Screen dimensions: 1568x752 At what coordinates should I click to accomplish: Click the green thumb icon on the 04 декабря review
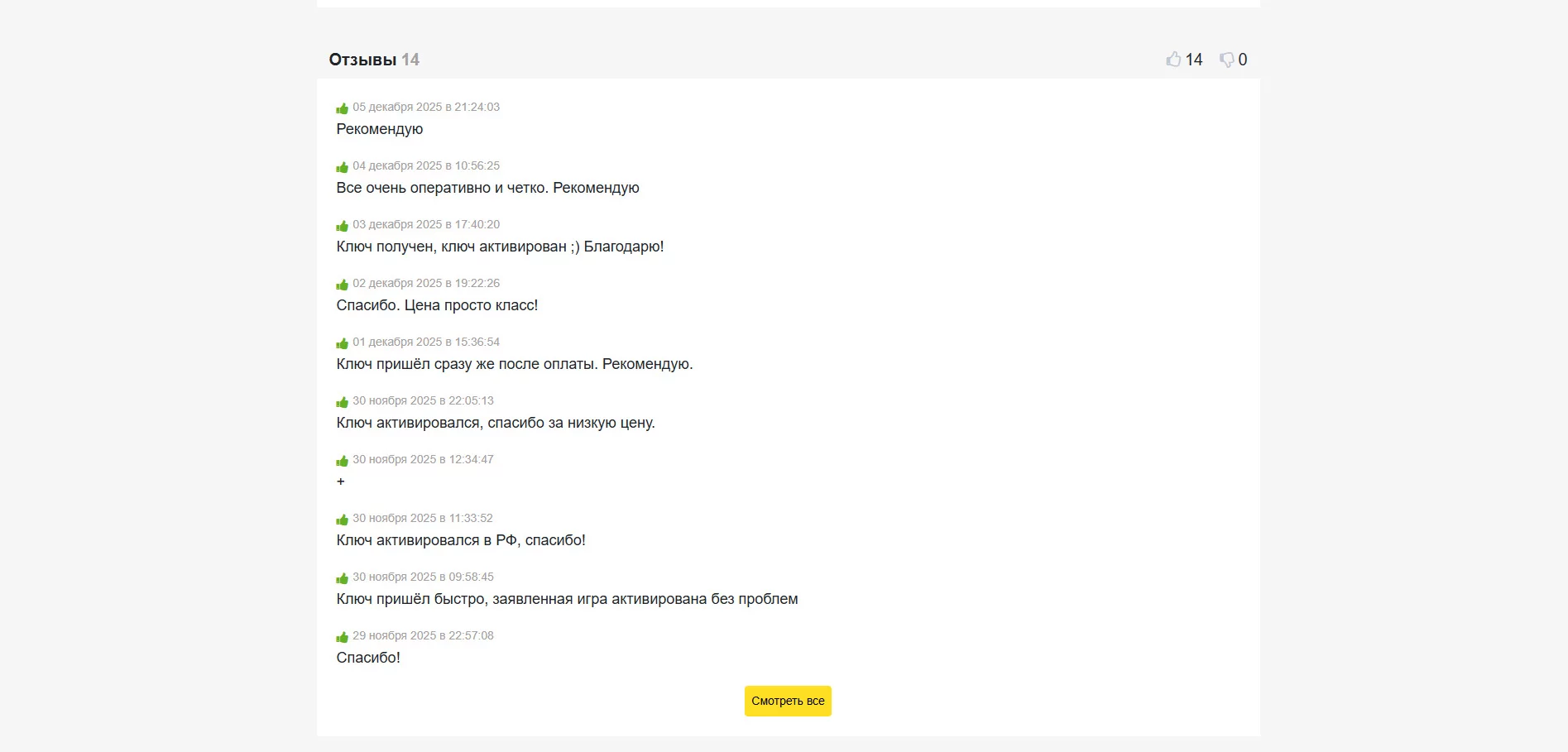point(342,167)
